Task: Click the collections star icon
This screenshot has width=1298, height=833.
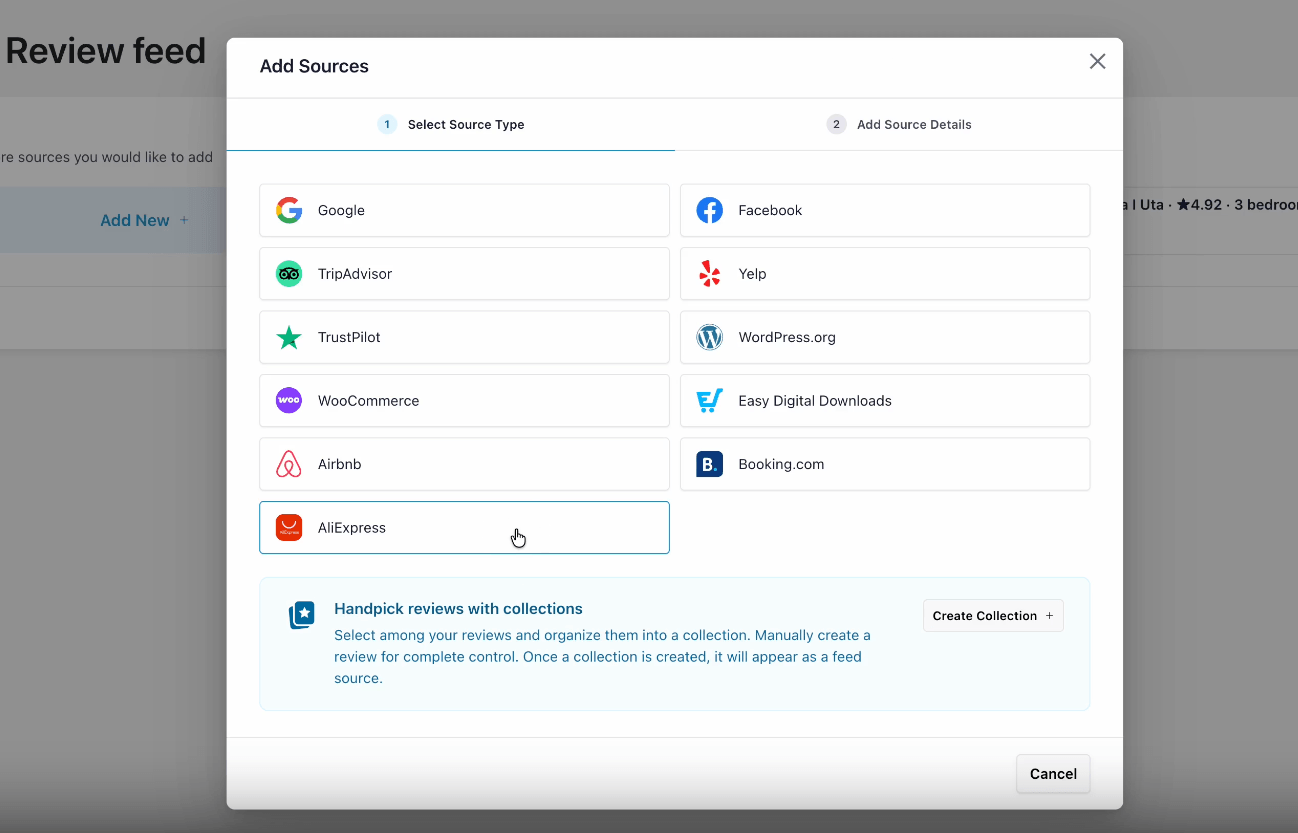Action: tap(302, 615)
